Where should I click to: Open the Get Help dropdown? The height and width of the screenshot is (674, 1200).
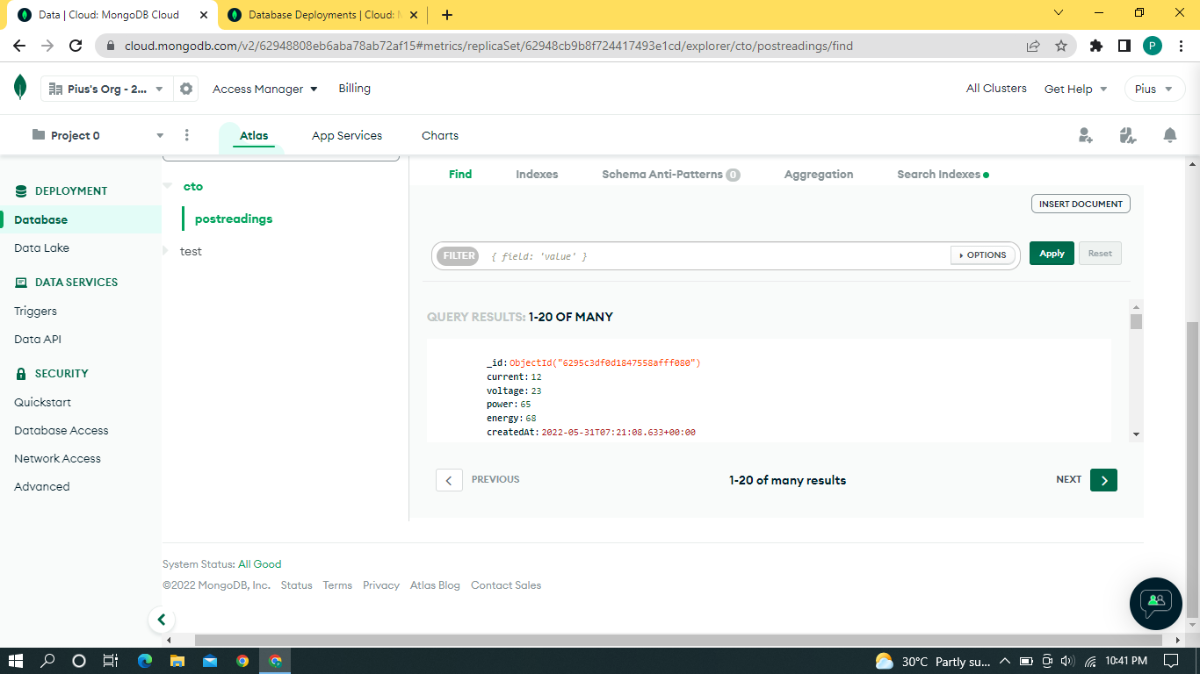pyautogui.click(x=1076, y=89)
